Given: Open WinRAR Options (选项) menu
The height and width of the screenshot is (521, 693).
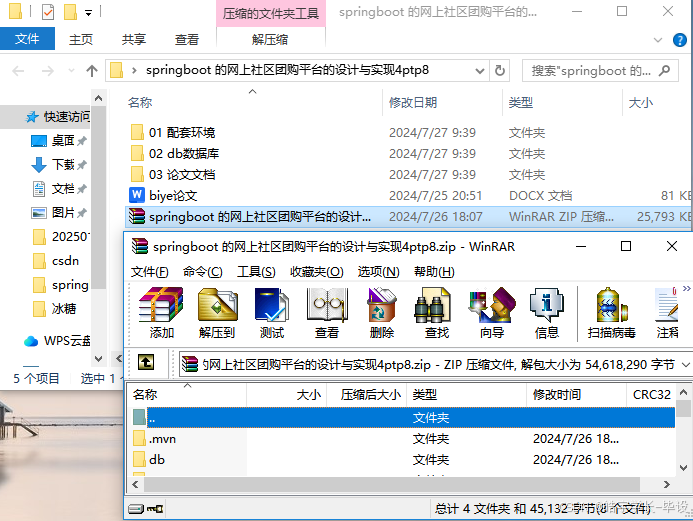Looking at the screenshot, I should coord(378,272).
